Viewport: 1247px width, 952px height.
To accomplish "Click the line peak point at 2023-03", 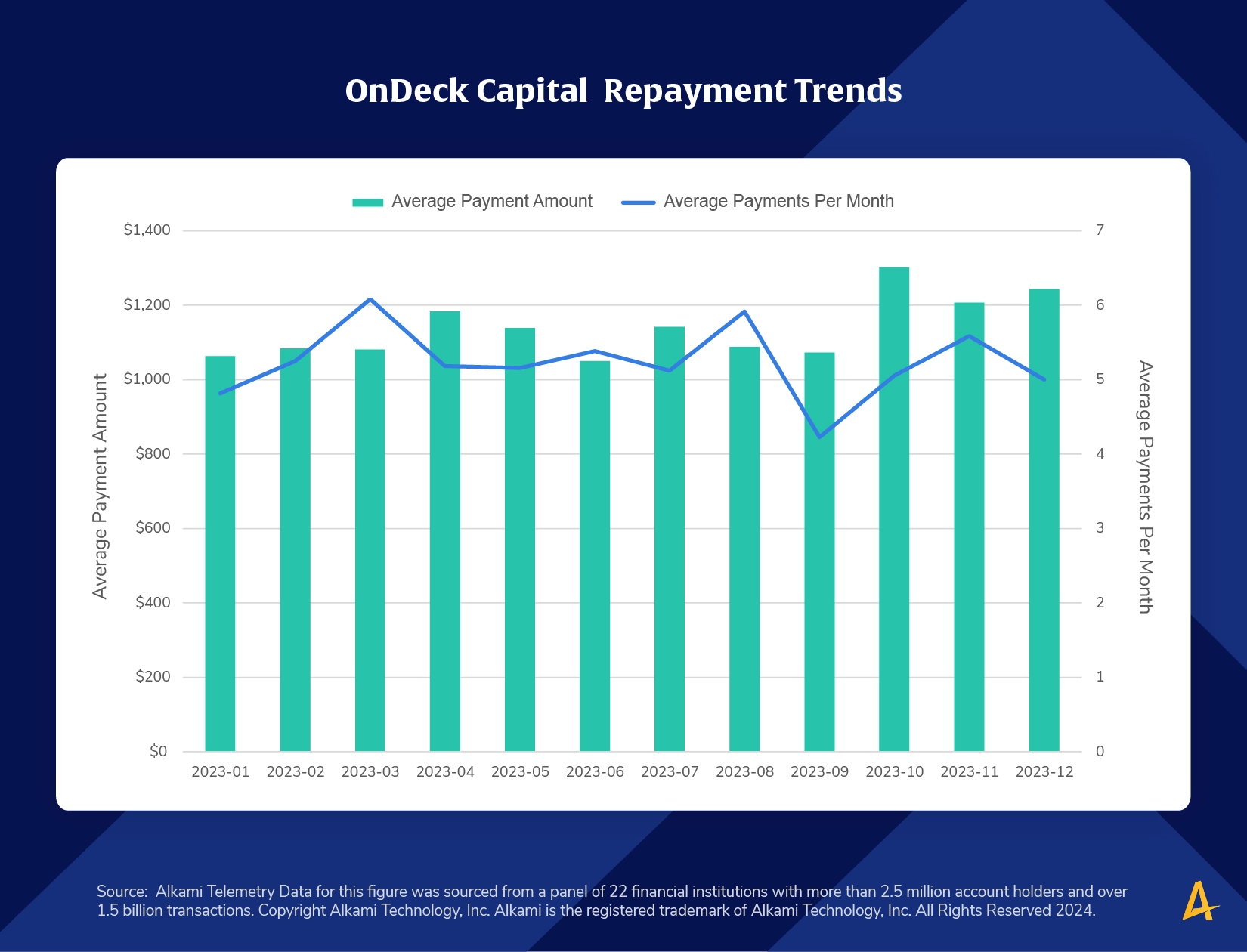I will click(x=370, y=299).
